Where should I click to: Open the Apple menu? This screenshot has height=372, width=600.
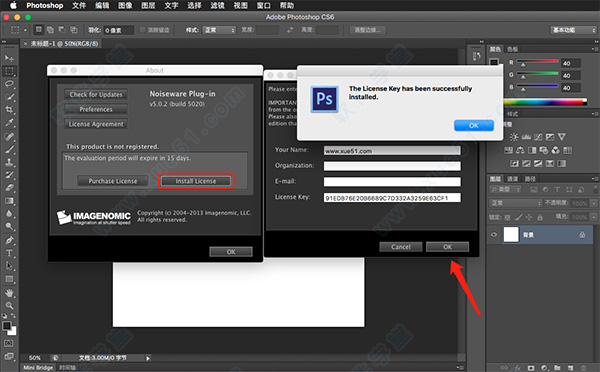coord(13,5)
